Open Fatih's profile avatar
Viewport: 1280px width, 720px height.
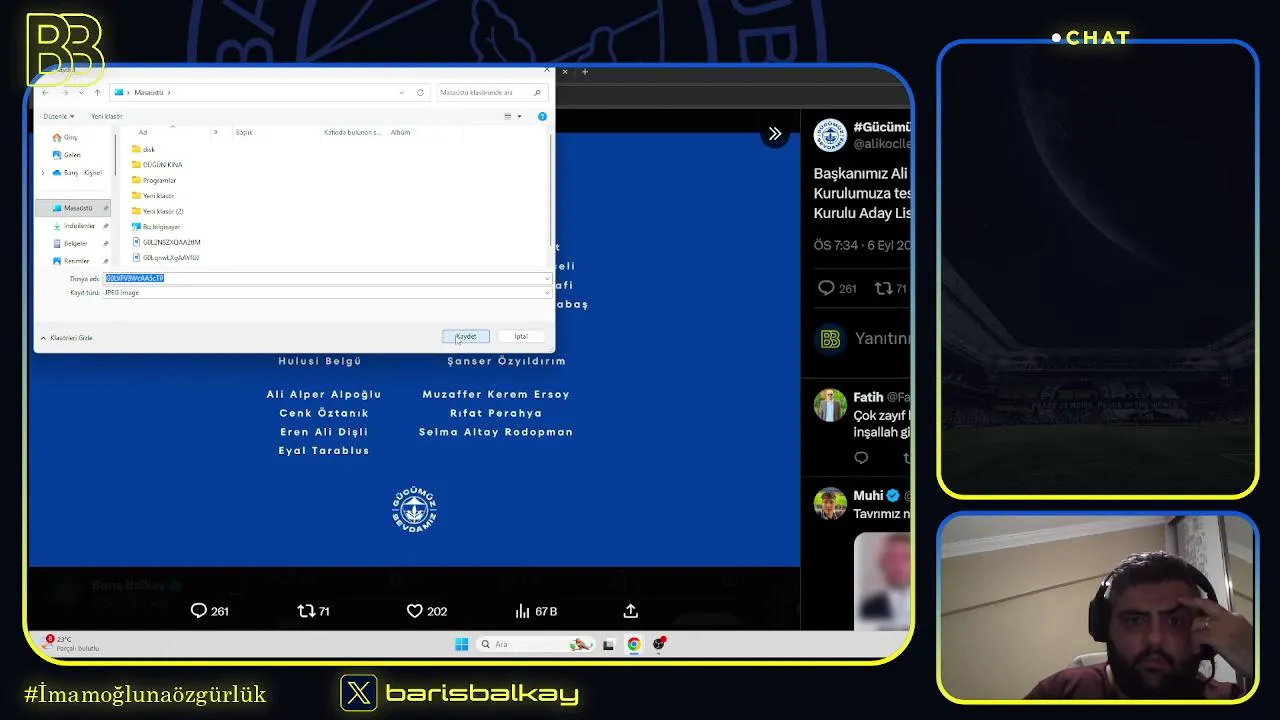point(830,405)
